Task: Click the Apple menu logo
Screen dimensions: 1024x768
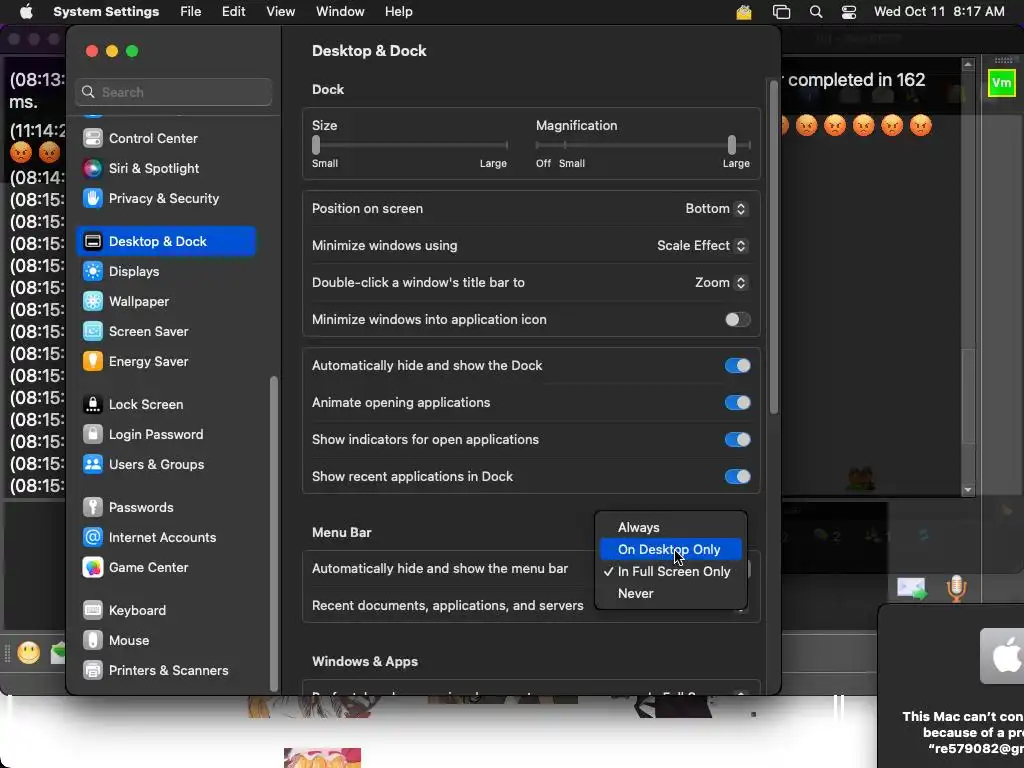Action: [x=26, y=12]
